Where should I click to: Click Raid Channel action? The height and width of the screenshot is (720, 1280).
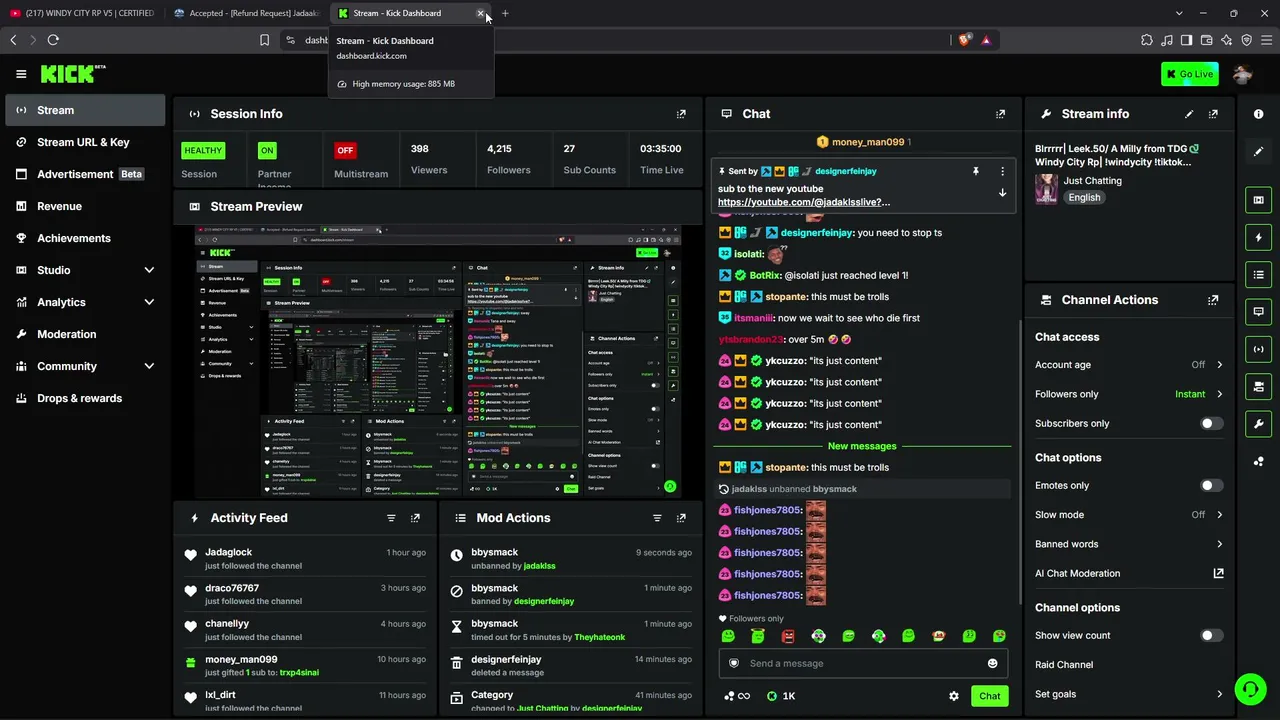[x=1064, y=664]
